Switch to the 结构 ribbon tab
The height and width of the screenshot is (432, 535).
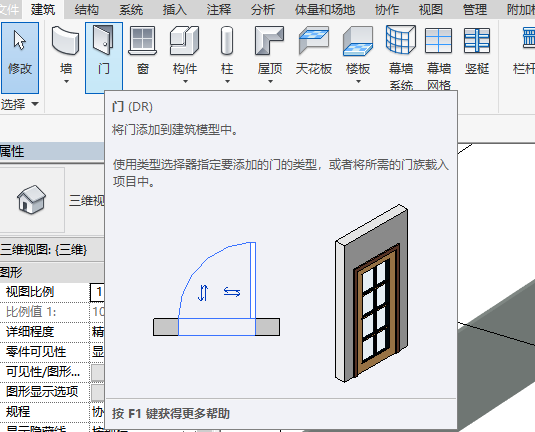tap(87, 9)
